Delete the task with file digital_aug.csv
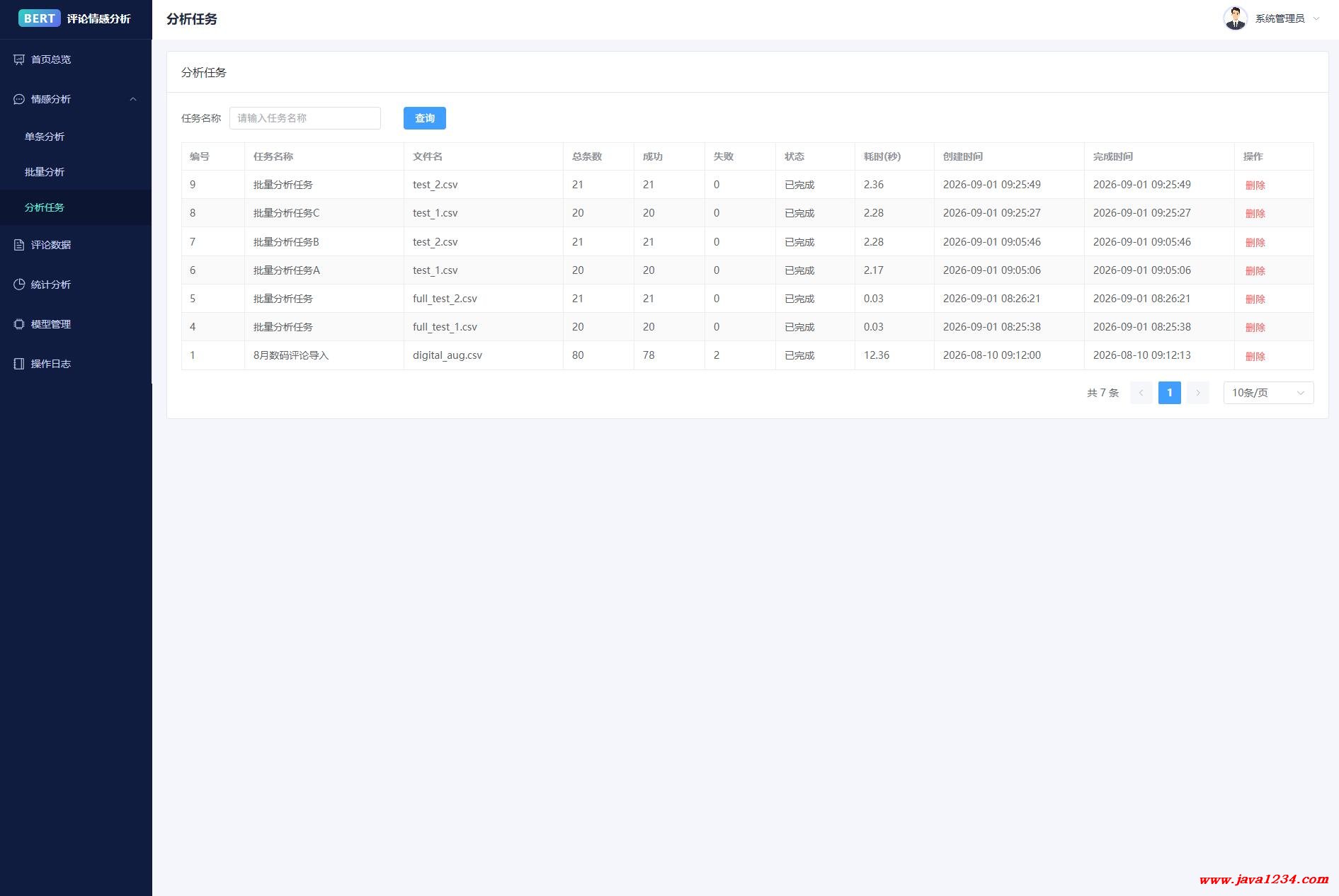 (x=1255, y=356)
